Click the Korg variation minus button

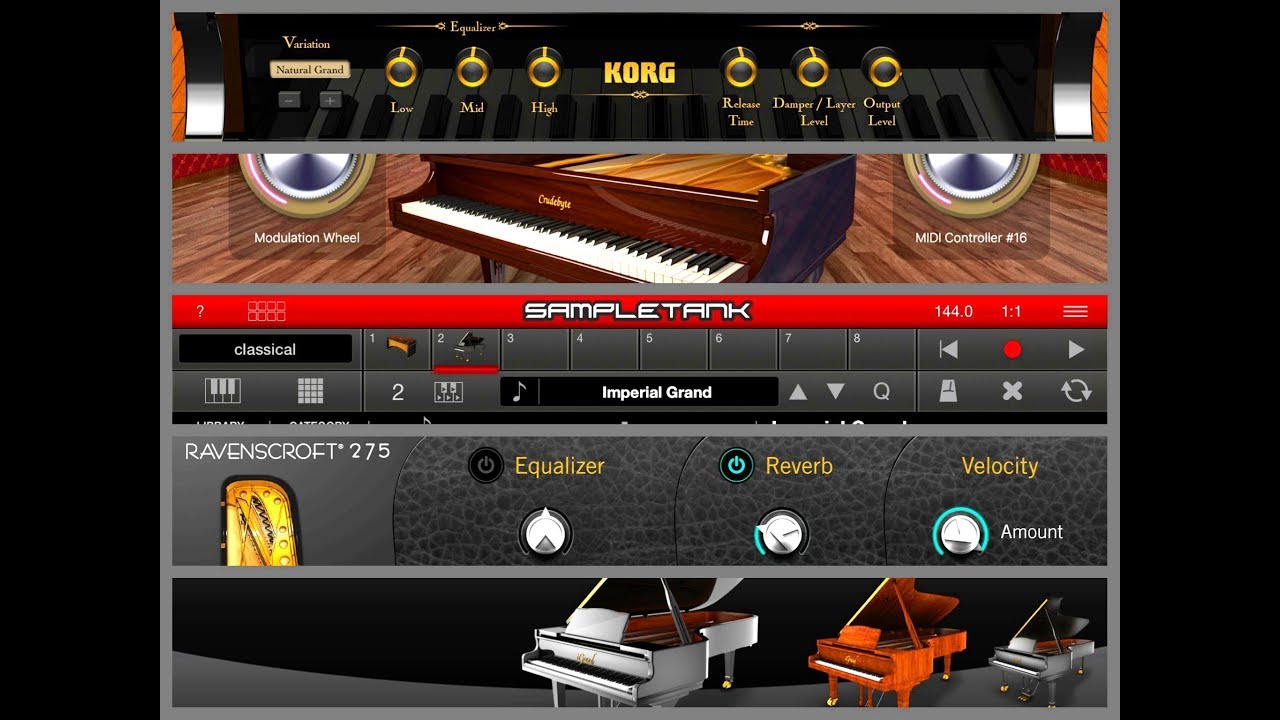click(x=289, y=100)
